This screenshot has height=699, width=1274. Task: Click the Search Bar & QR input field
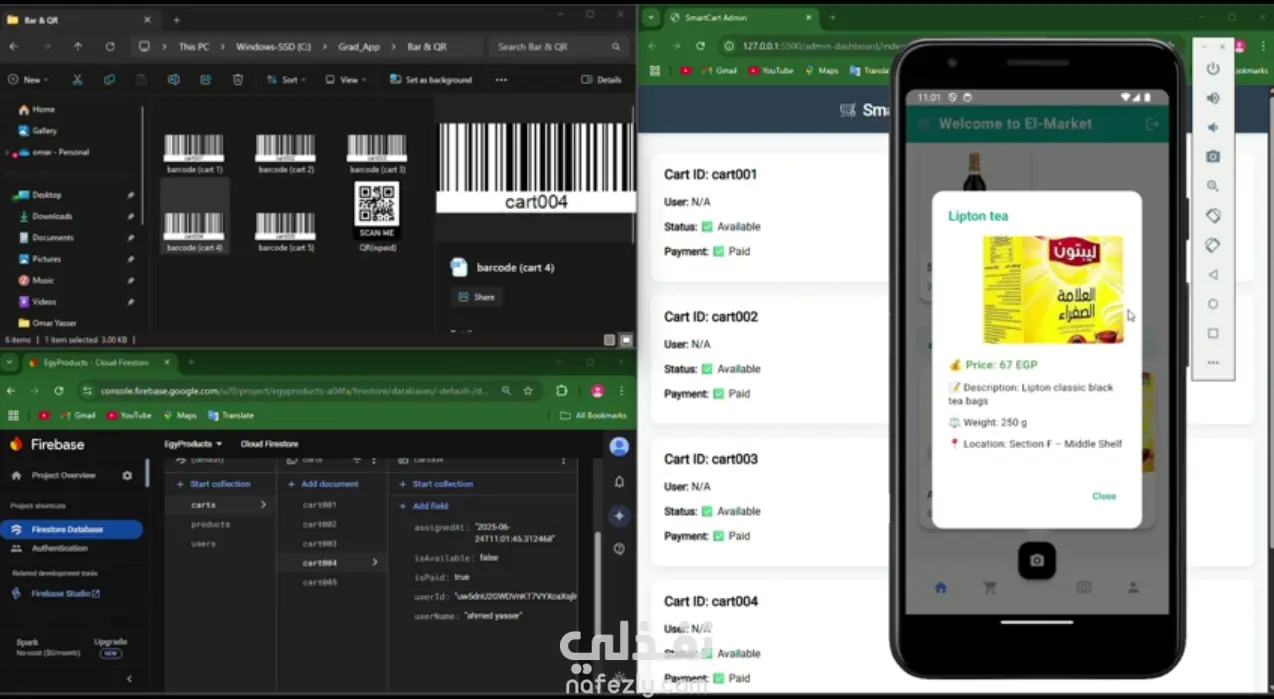tap(558, 47)
